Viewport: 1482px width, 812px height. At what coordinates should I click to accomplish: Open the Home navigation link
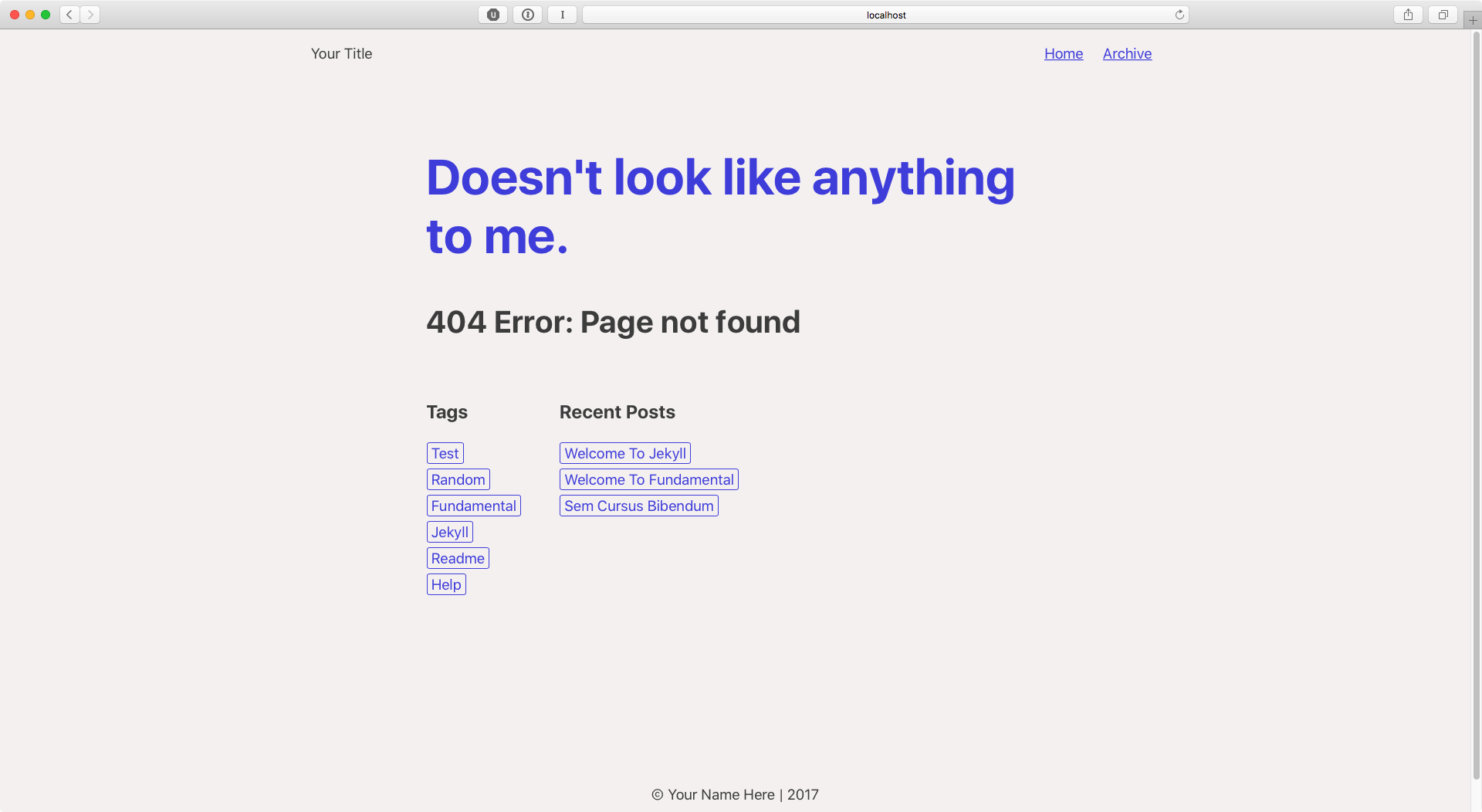(x=1064, y=54)
